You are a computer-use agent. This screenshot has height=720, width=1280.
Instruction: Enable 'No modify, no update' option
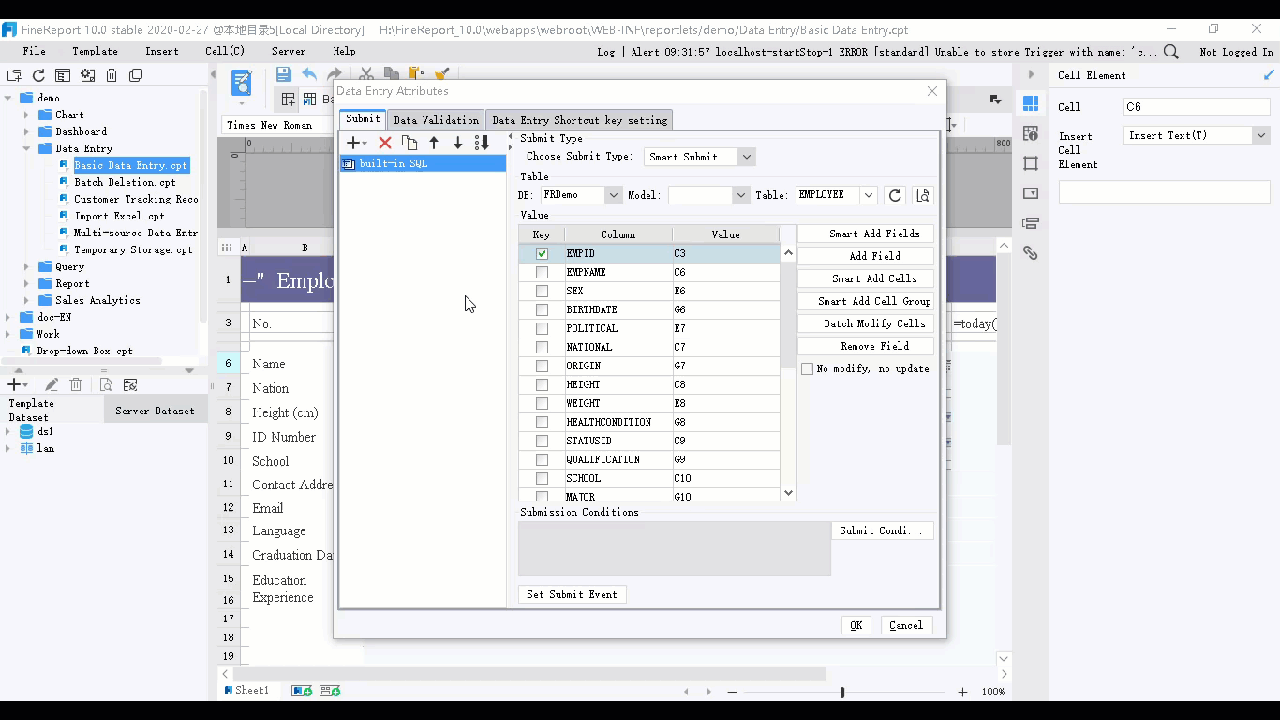807,369
